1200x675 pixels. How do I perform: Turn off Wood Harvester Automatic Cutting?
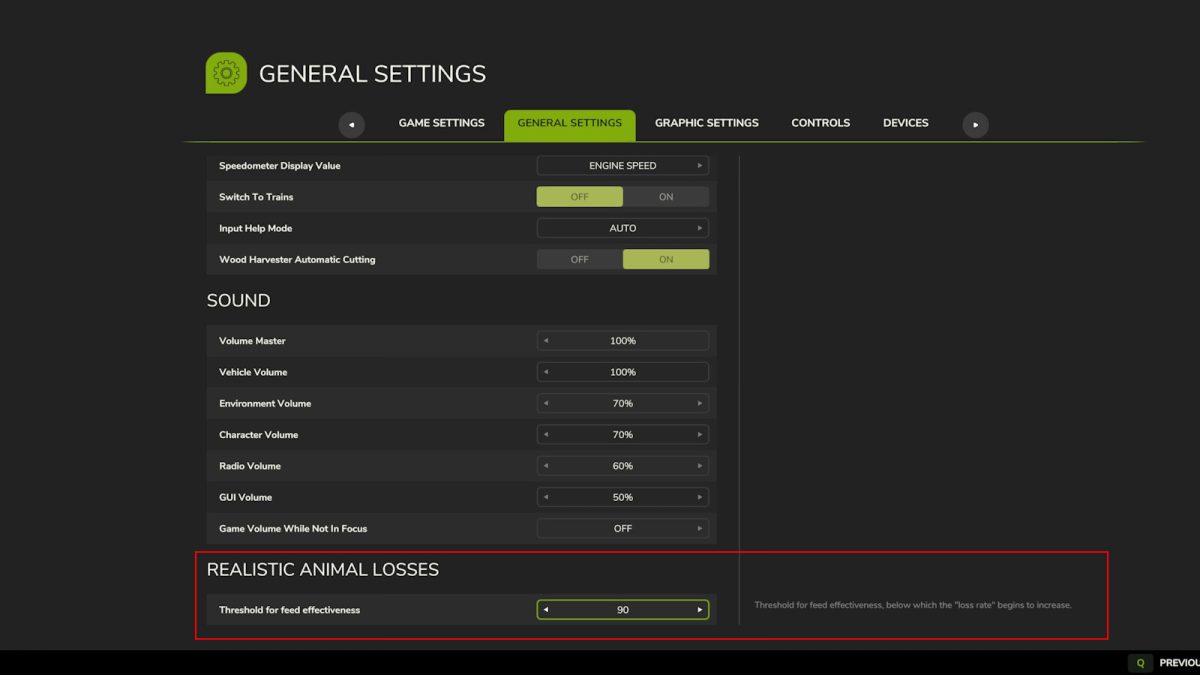[578, 259]
